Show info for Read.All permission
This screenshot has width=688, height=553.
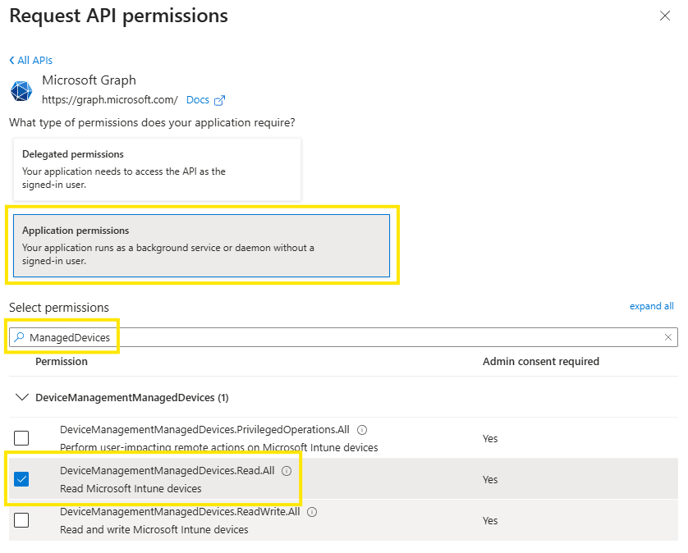click(x=287, y=471)
